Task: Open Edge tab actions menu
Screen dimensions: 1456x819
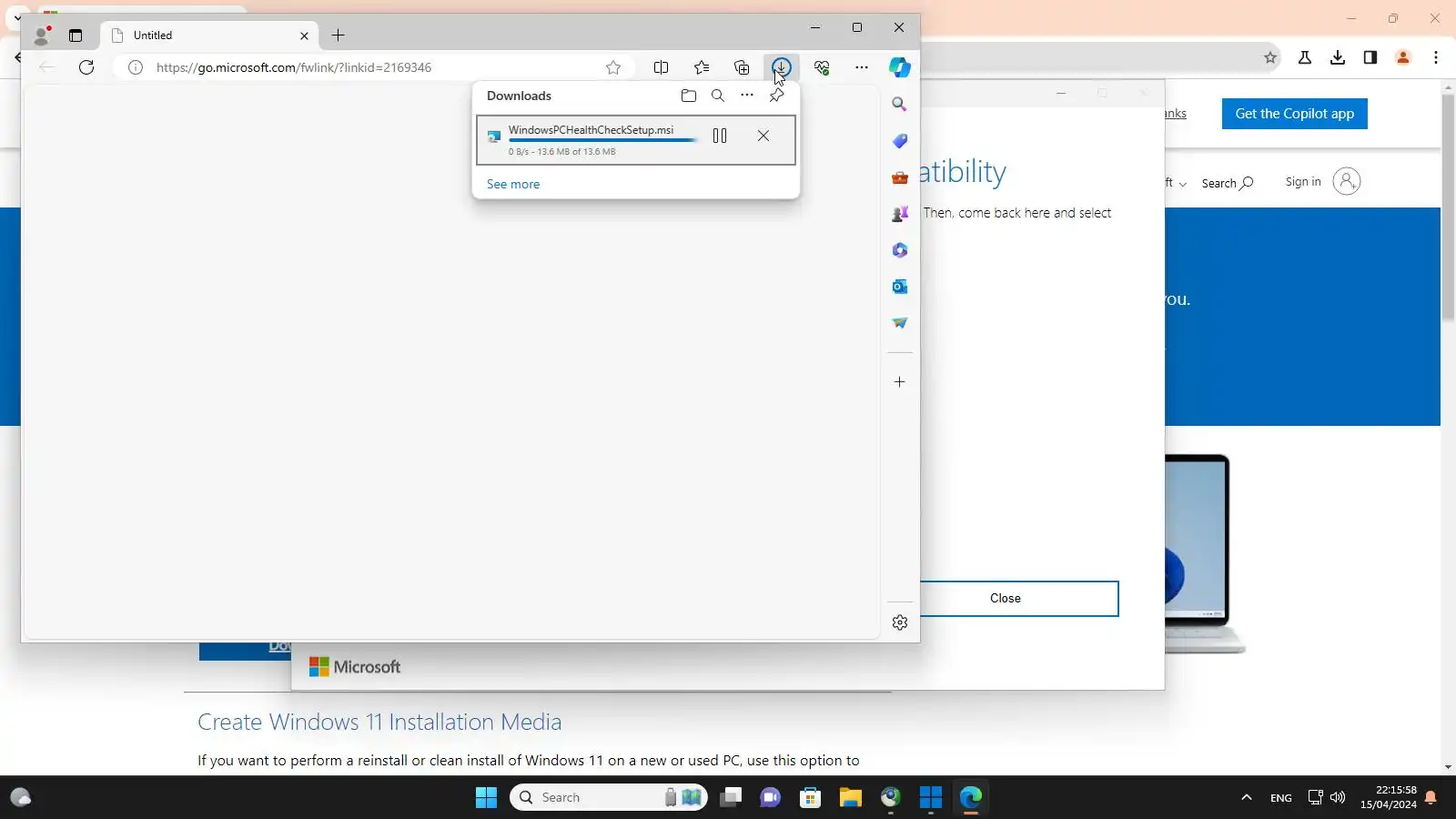Action: point(76,35)
